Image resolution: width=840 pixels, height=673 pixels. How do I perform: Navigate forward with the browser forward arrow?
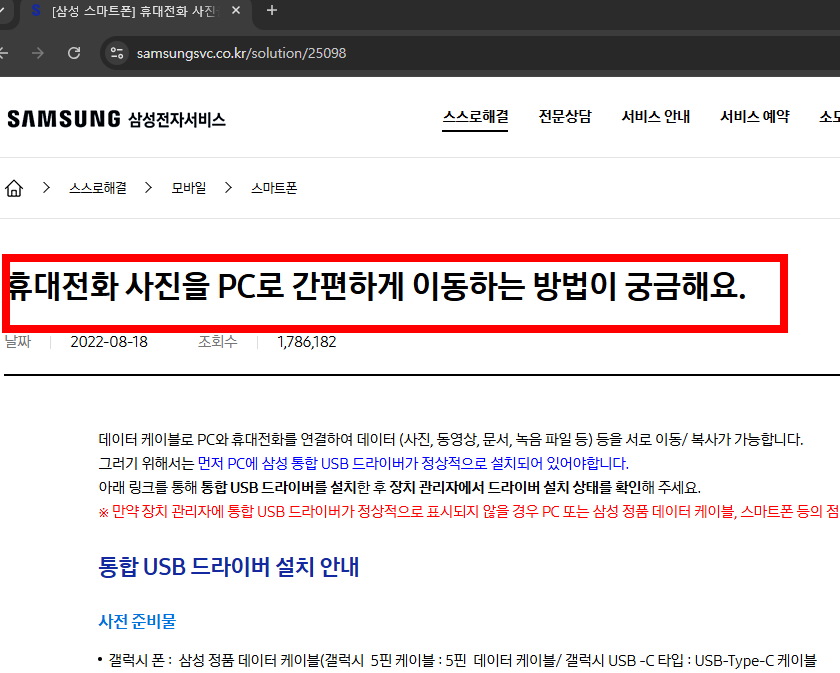[38, 53]
